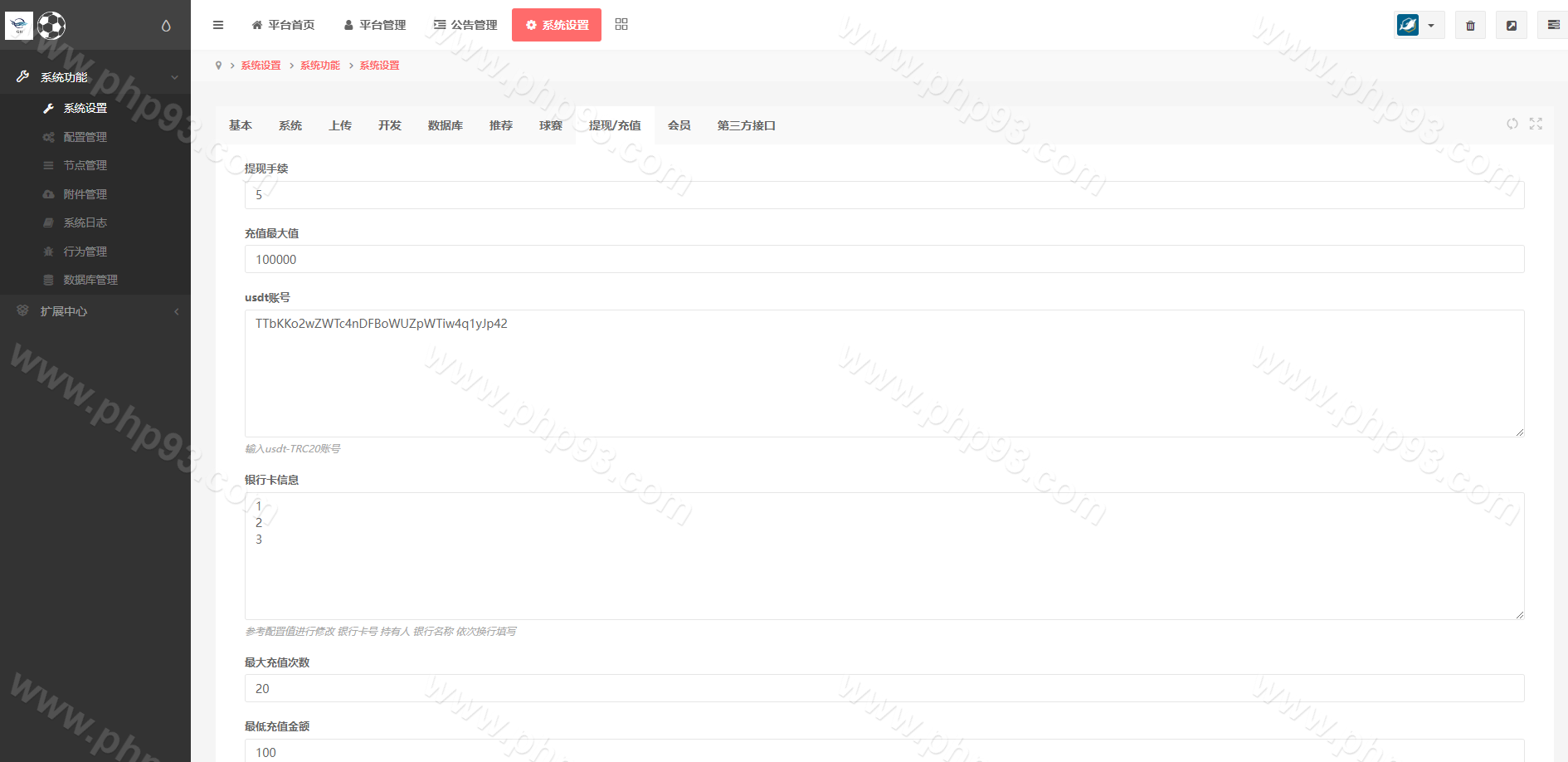1568x762 pixels.
Task: Click the trash clear cache icon
Action: tap(1470, 26)
